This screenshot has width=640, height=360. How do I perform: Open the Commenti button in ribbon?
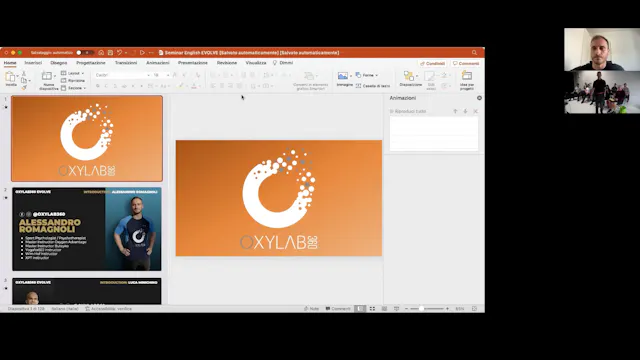tap(466, 64)
